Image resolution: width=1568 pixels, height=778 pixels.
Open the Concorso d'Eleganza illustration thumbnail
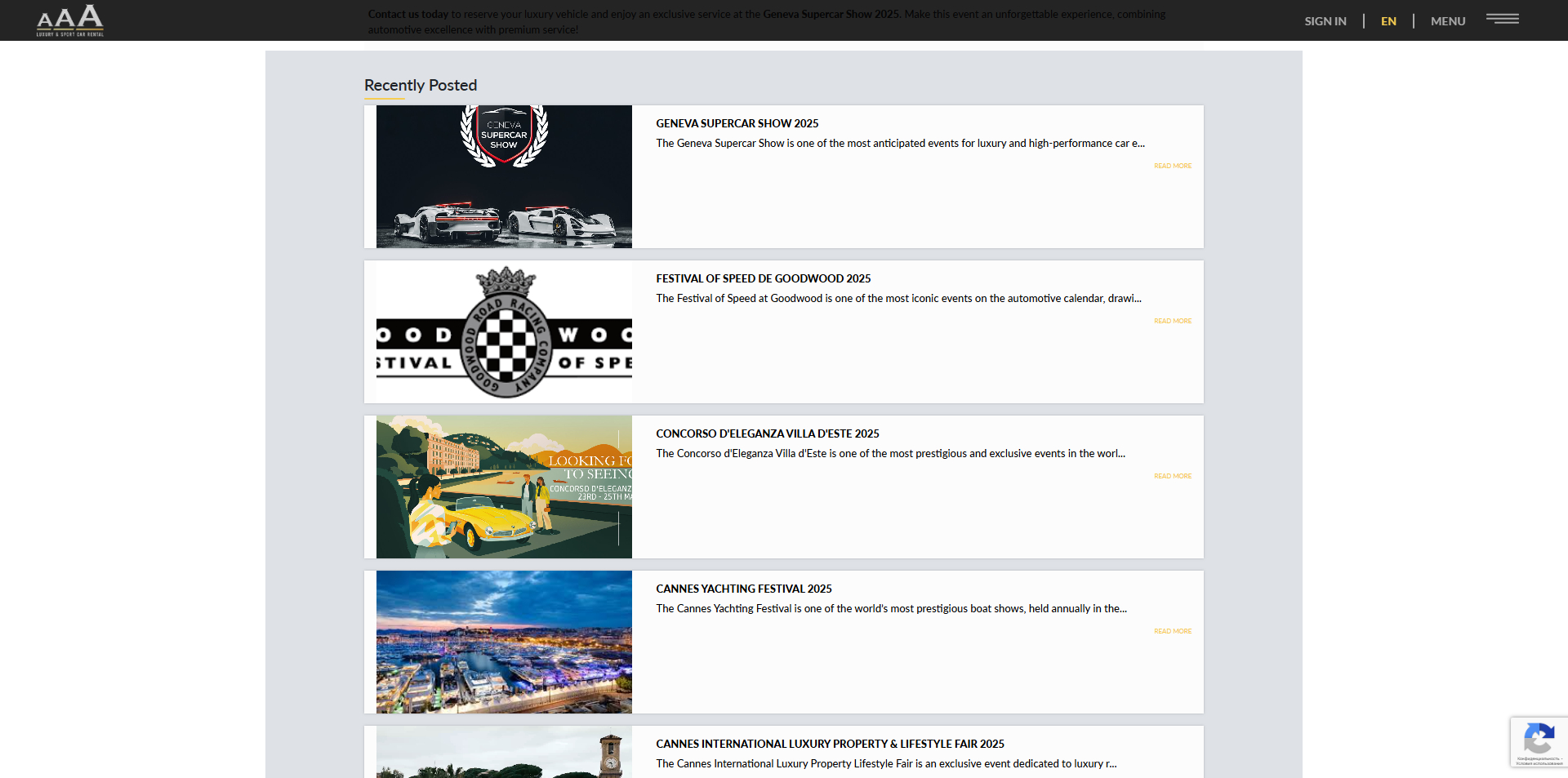pos(504,487)
